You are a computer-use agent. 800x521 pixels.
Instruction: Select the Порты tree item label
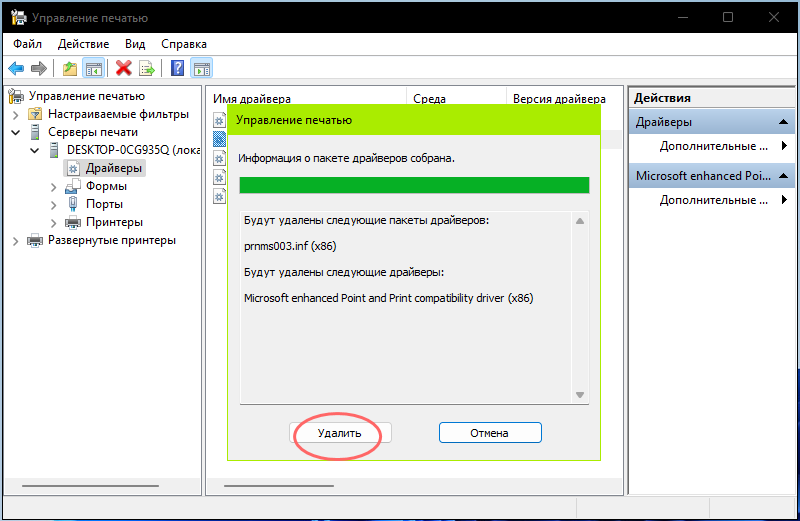pos(104,204)
